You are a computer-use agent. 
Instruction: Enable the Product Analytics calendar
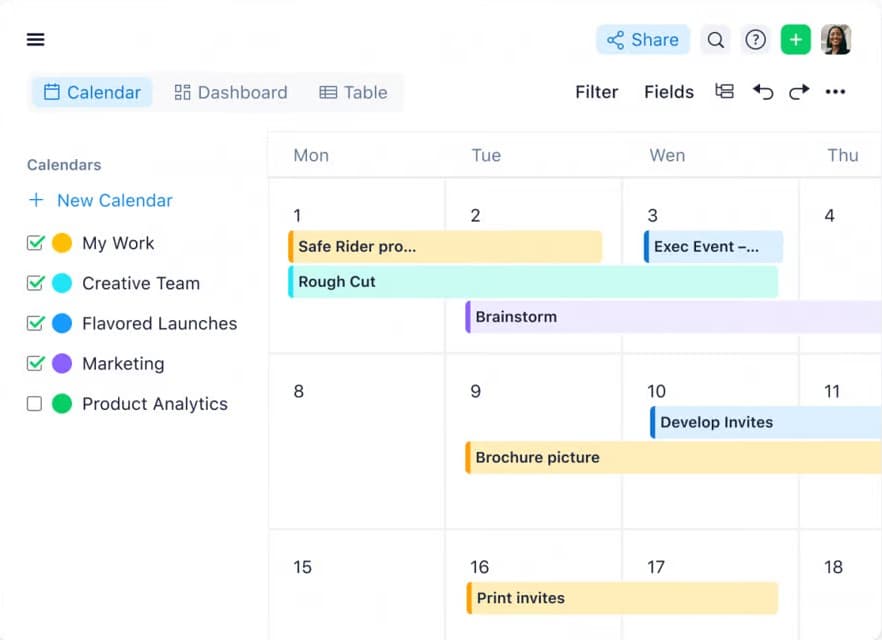(35, 403)
